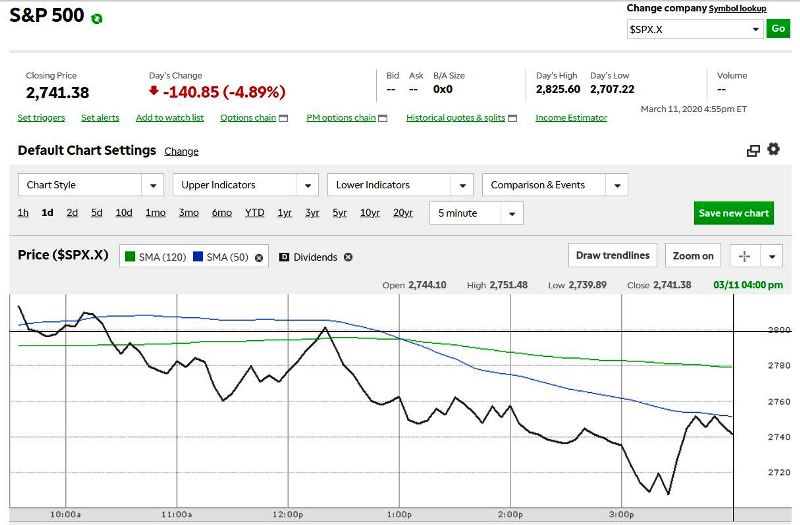Select the 6mo time range

point(222,213)
